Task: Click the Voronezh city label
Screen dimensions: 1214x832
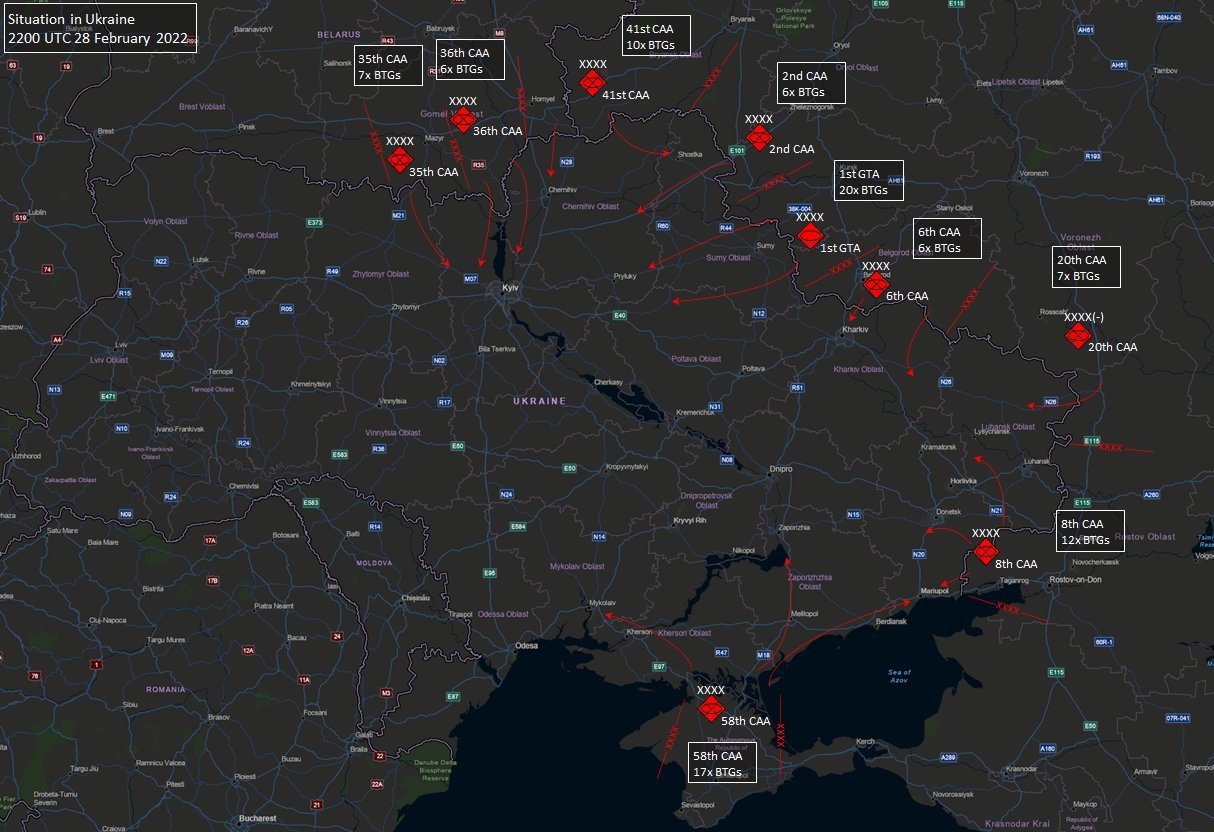Action: (1034, 172)
